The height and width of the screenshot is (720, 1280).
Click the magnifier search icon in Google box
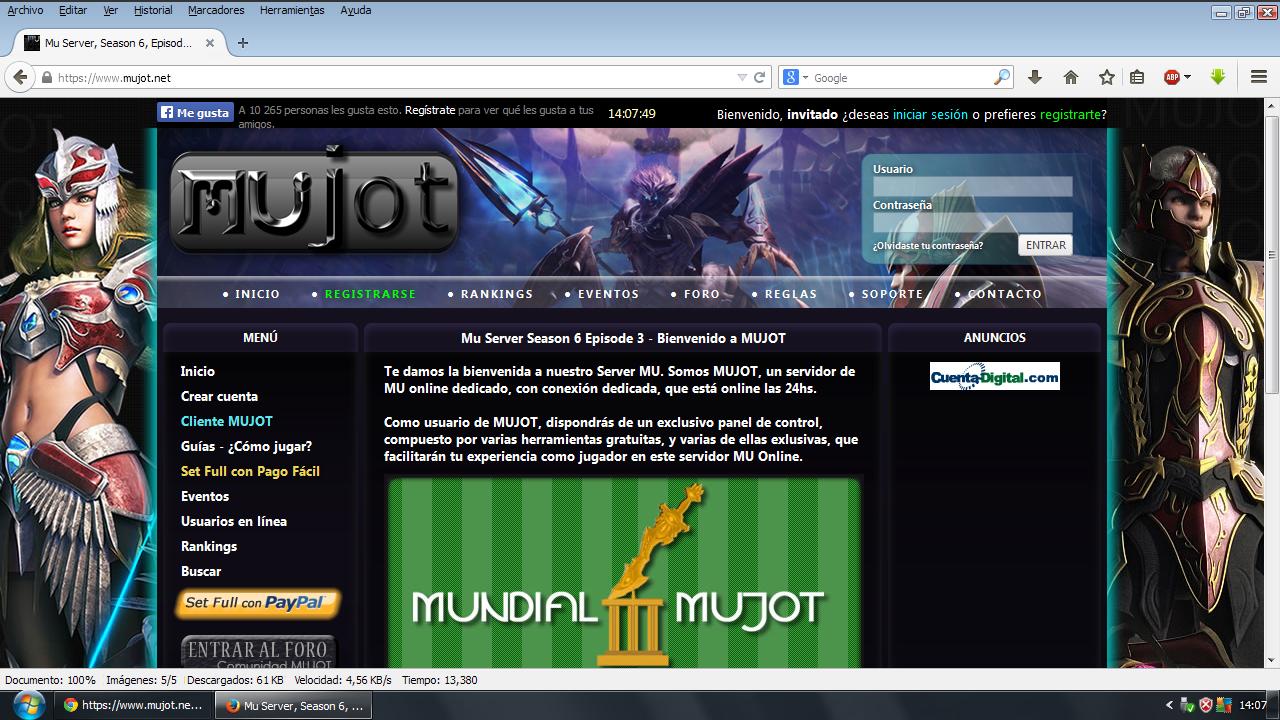(1001, 77)
